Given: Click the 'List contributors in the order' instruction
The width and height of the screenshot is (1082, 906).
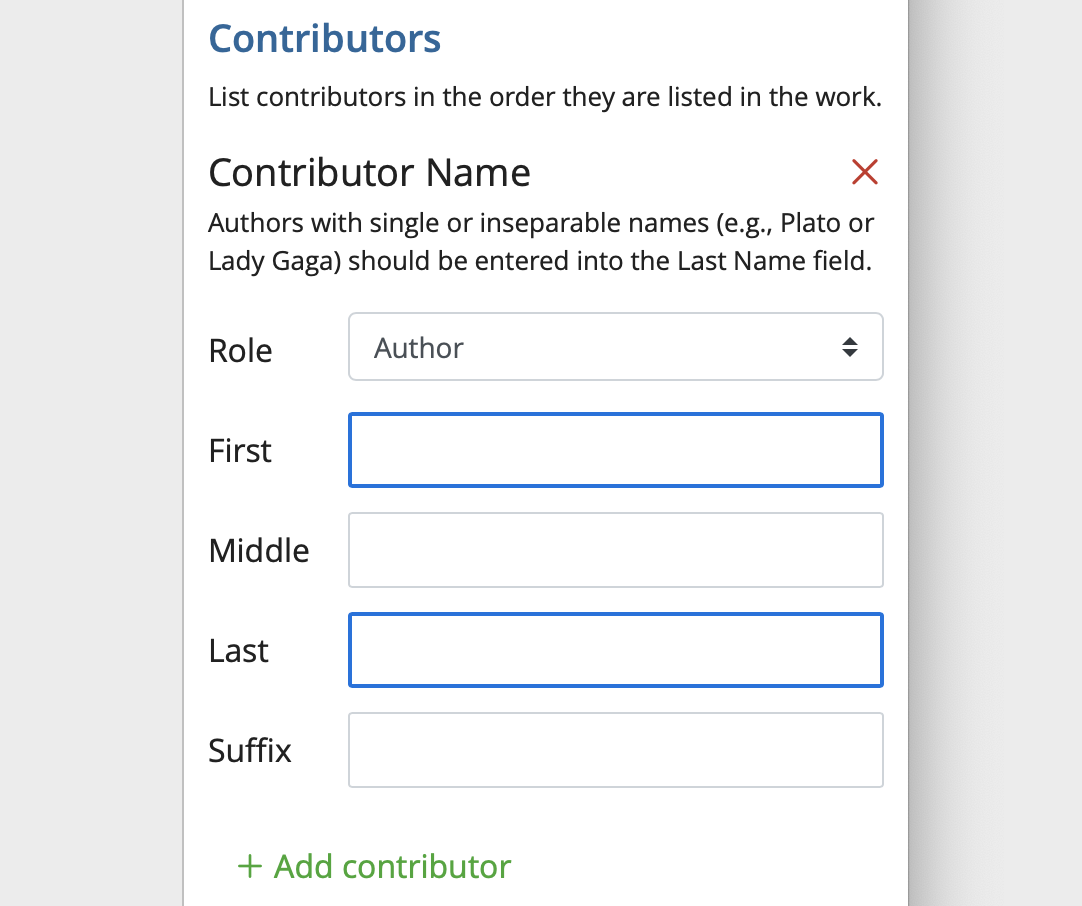Looking at the screenshot, I should [544, 98].
